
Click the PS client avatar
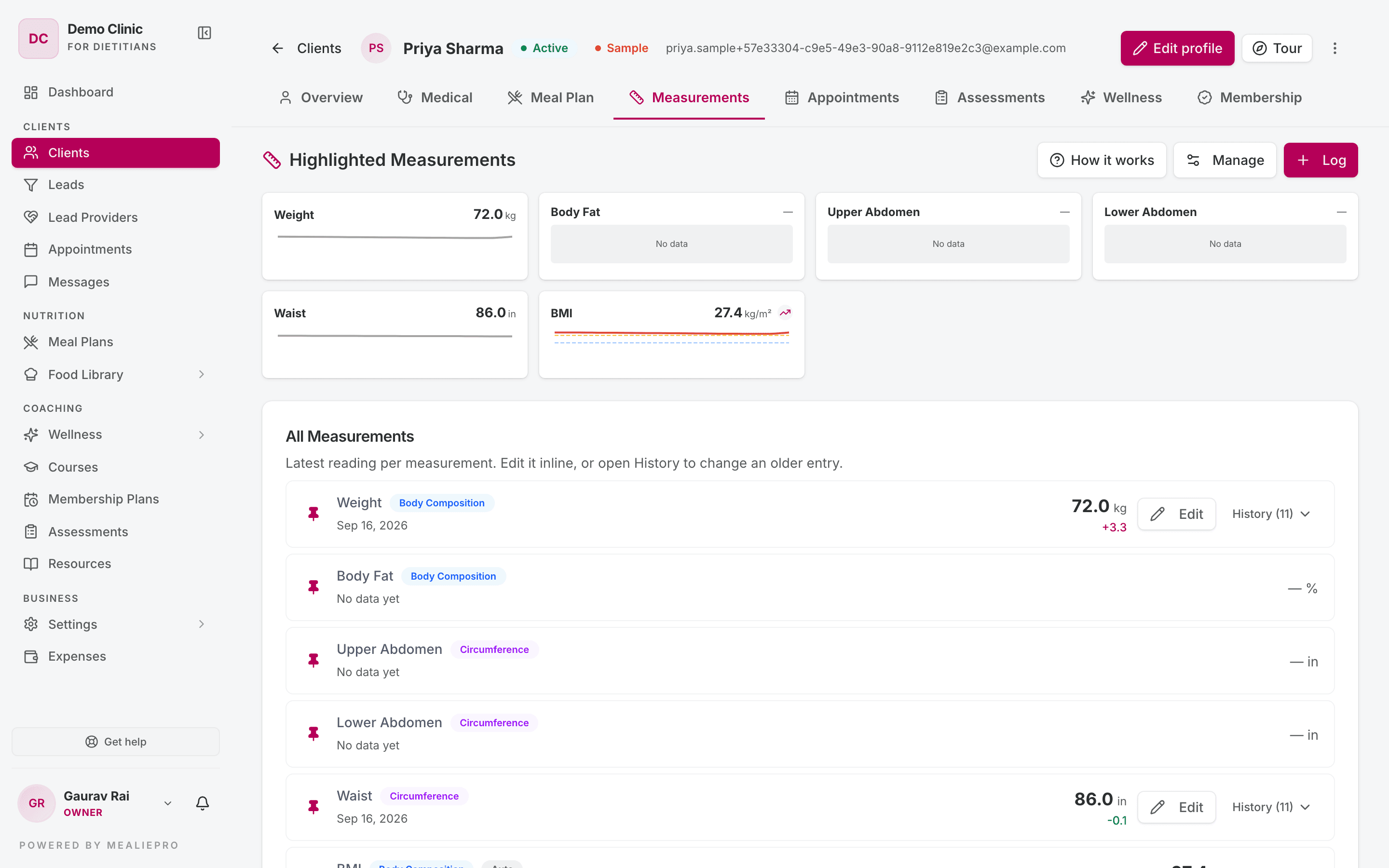376,48
